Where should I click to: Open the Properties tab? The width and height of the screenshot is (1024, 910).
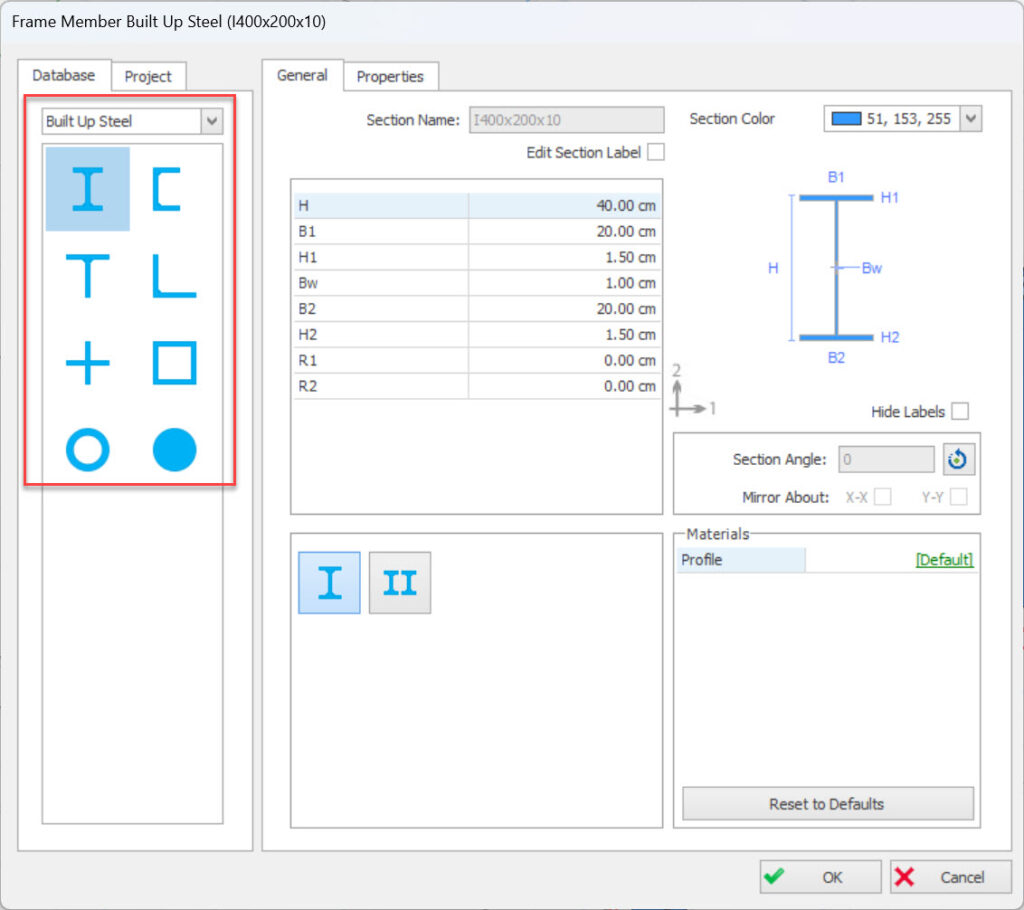tap(391, 76)
